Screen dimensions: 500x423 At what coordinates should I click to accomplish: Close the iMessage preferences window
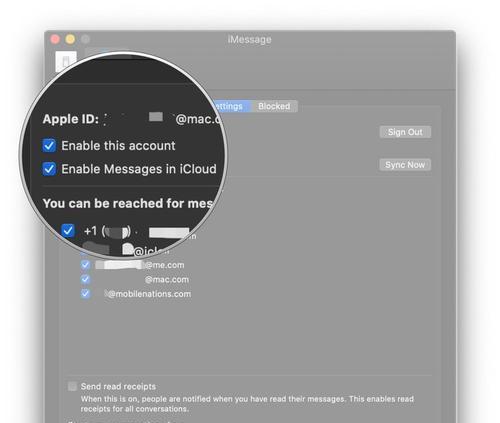click(x=55, y=39)
